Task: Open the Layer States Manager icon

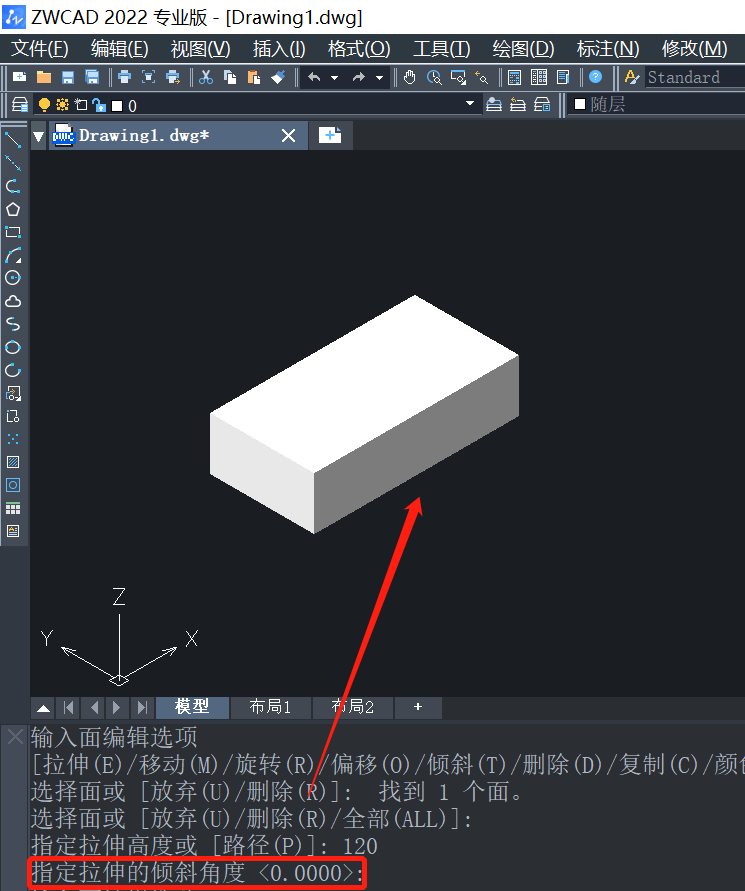Action: pyautogui.click(x=542, y=105)
